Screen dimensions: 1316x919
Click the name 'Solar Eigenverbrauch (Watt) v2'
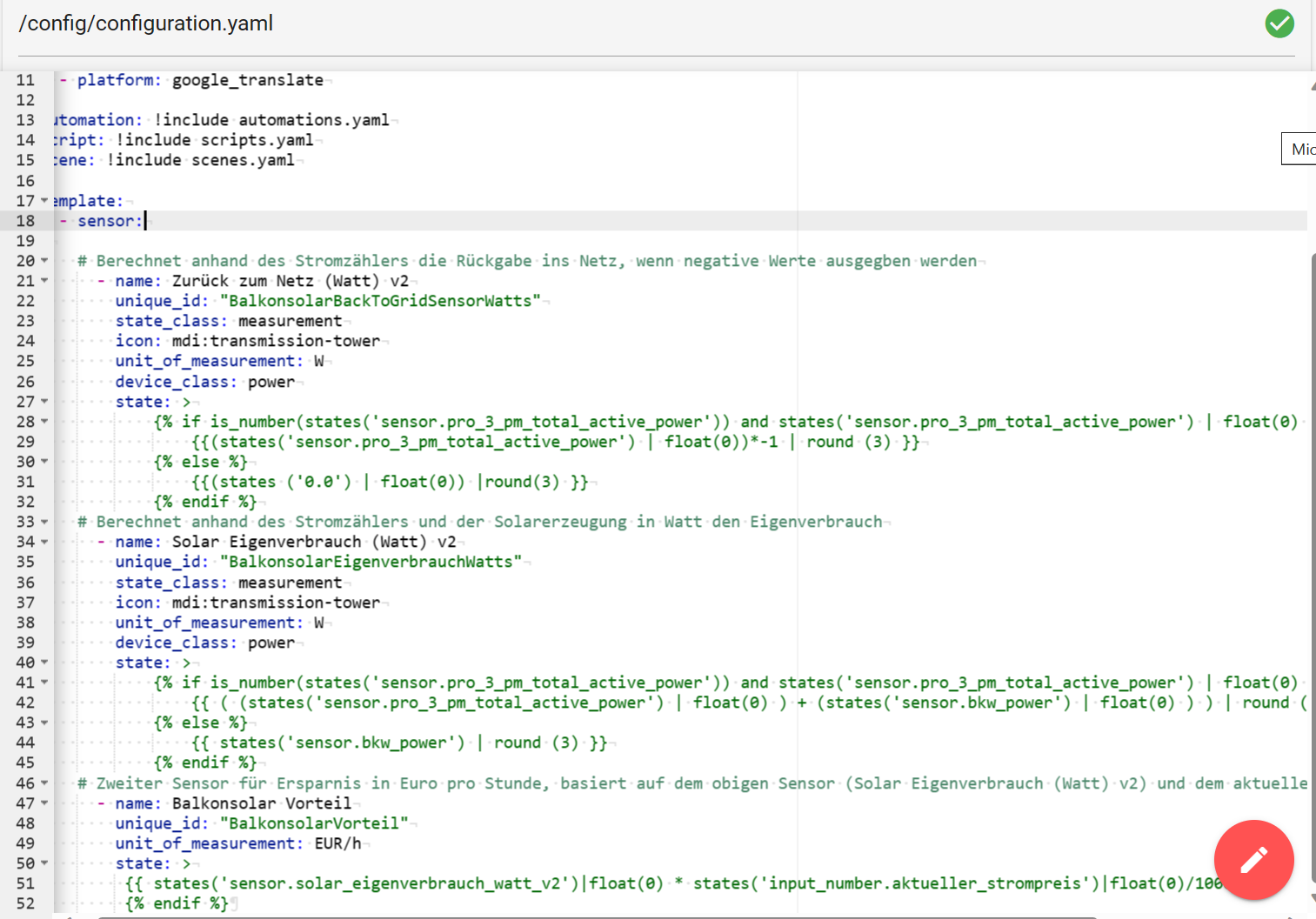(x=314, y=542)
